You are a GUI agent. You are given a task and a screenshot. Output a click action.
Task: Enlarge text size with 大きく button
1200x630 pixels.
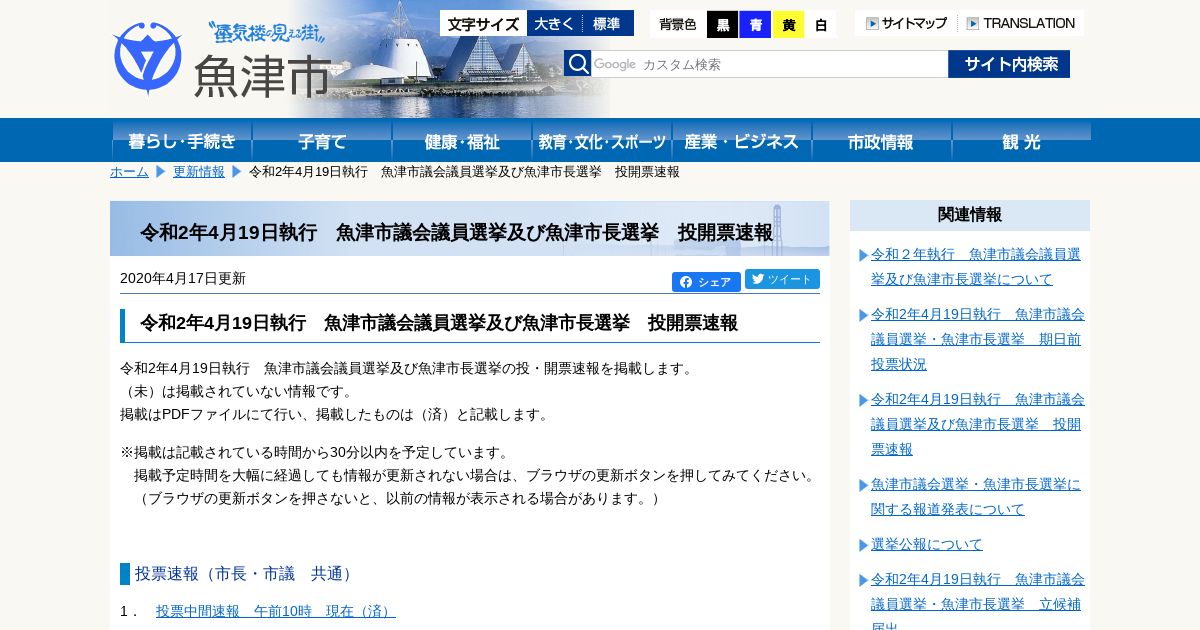554,23
